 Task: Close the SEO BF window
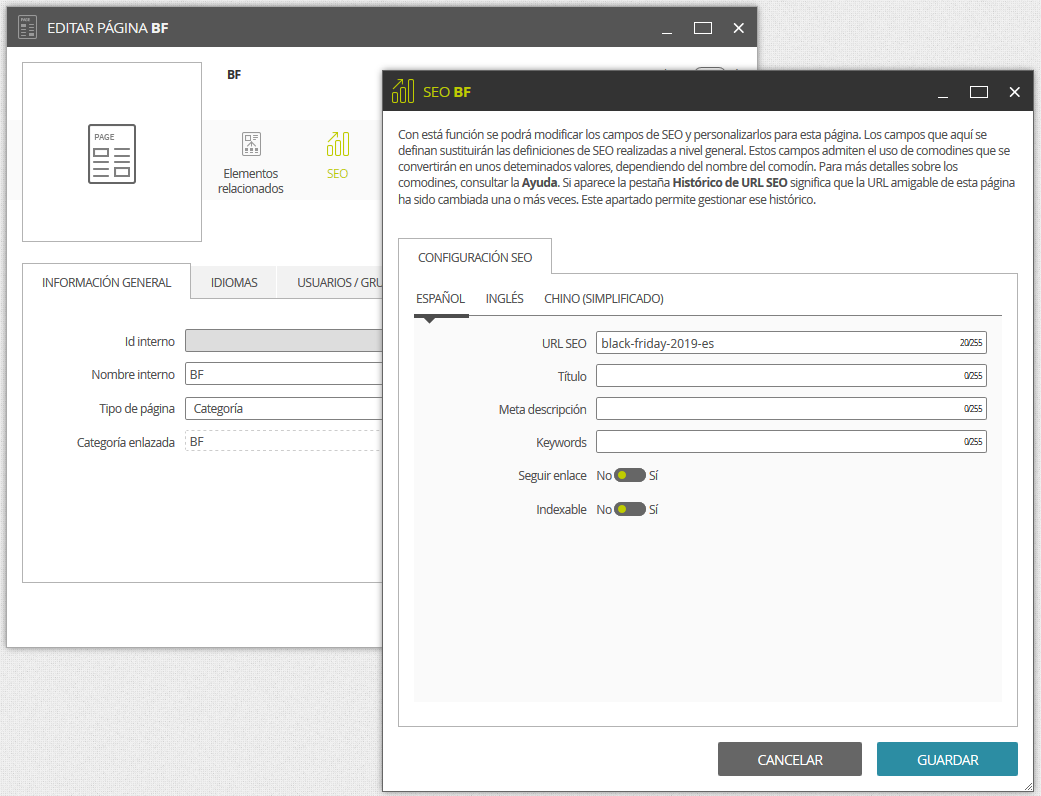tap(1014, 92)
